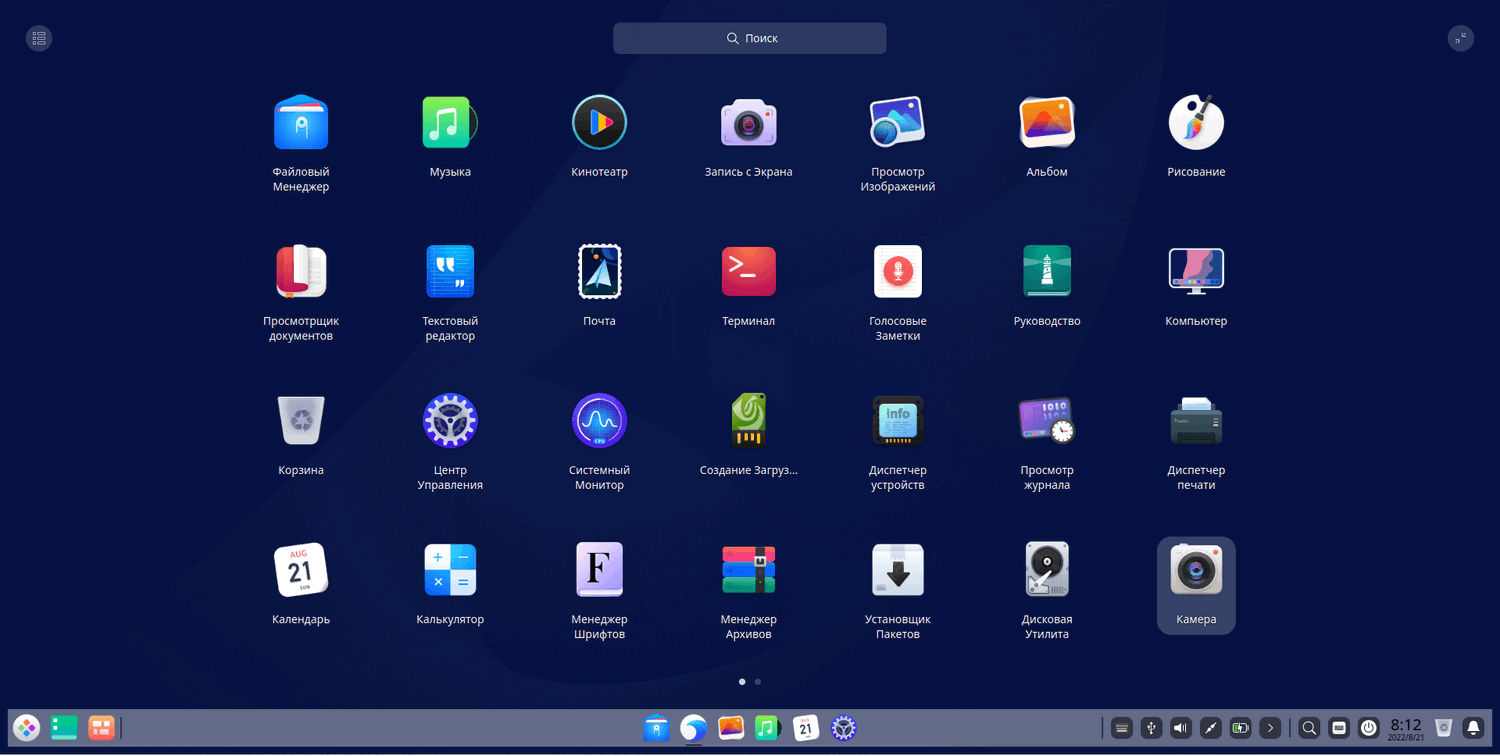Screen dimensions: 1500x756
Task: Click the power button in the dock
Action: pyautogui.click(x=1369, y=728)
